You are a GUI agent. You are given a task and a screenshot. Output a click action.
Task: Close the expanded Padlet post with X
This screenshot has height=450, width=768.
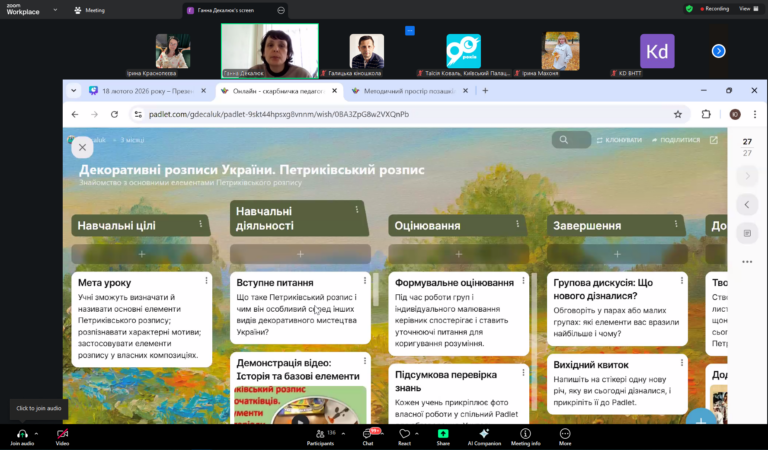(82, 147)
